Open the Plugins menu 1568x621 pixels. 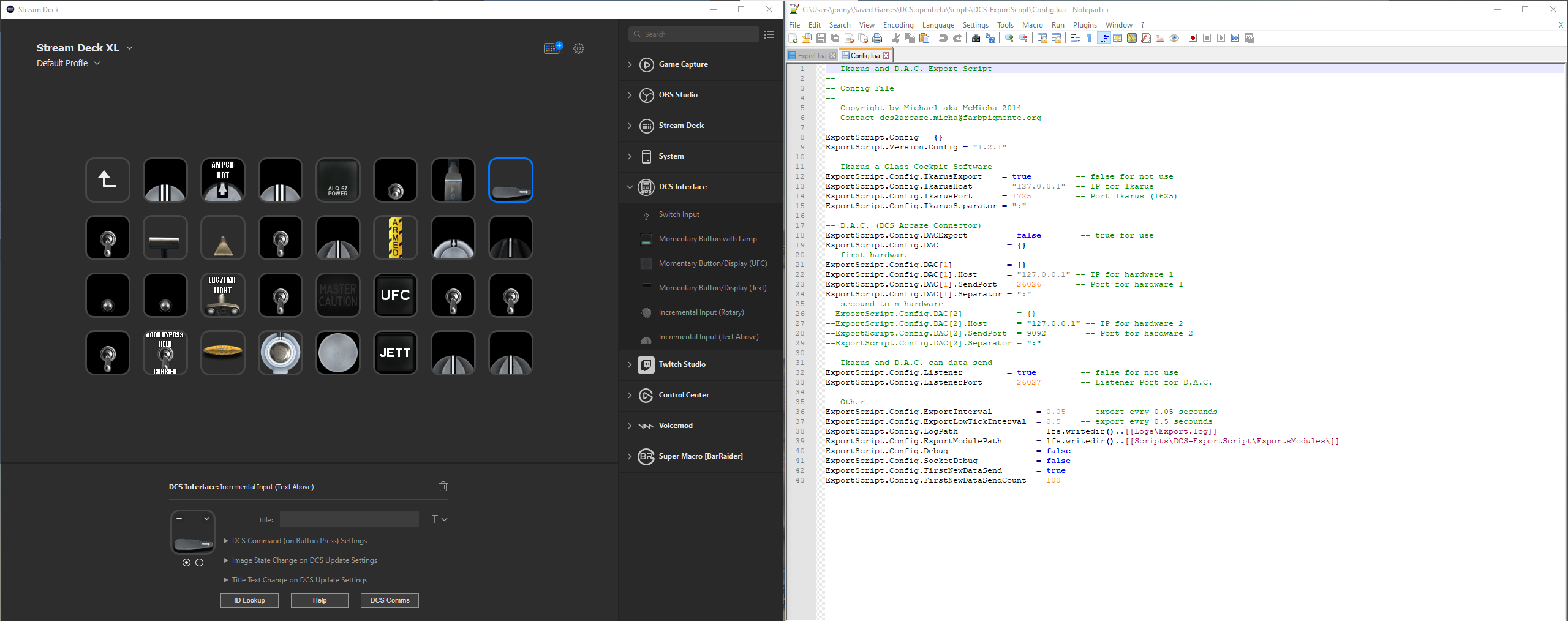coord(1085,25)
